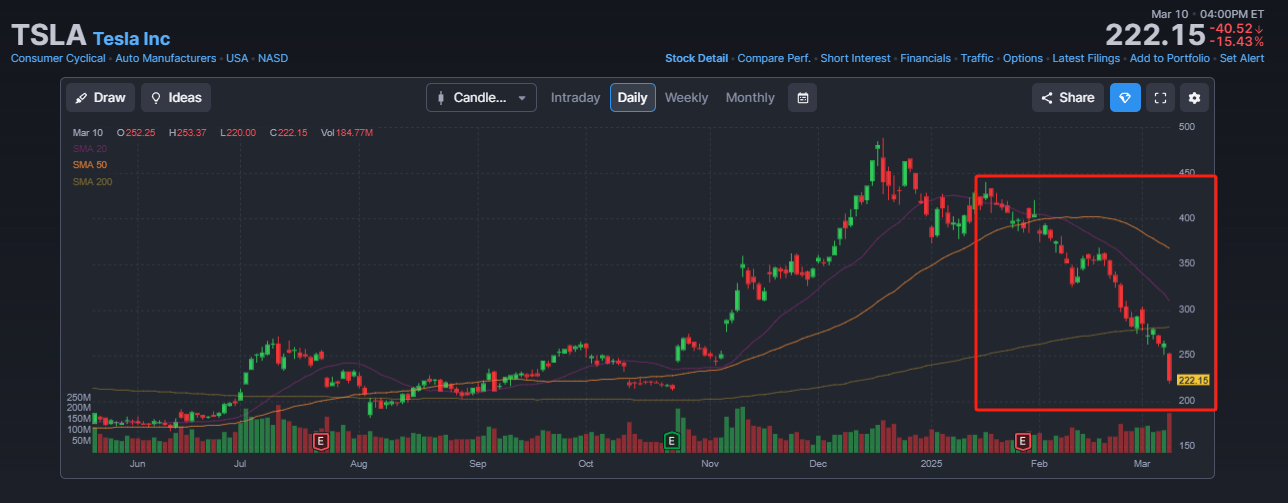
Task: Click the TSLA ticker symbol
Action: pos(48,36)
